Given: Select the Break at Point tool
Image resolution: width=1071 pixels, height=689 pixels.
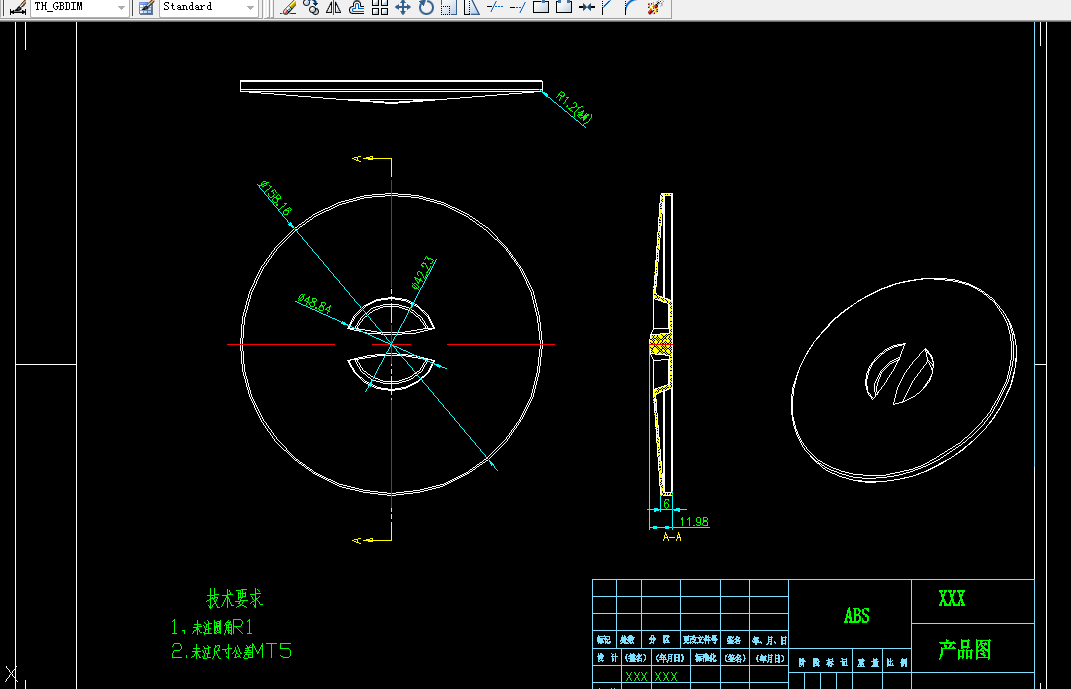Looking at the screenshot, I should (541, 8).
